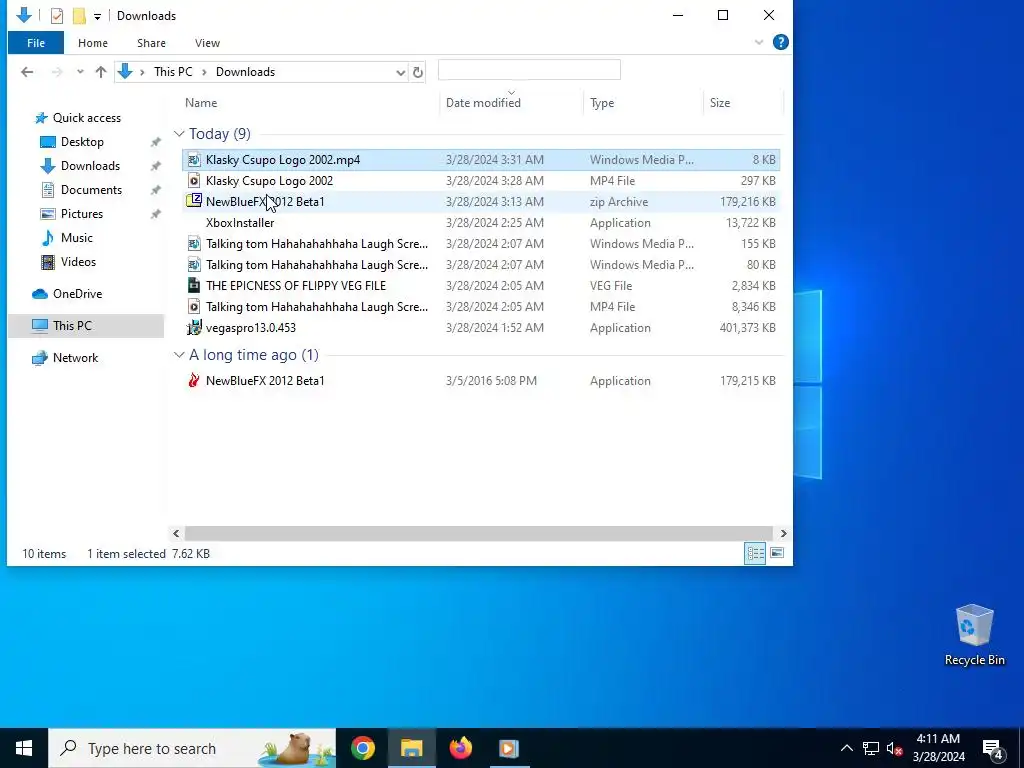Open Videos in the navigation pane
Viewport: 1024px width, 768px height.
(78, 262)
